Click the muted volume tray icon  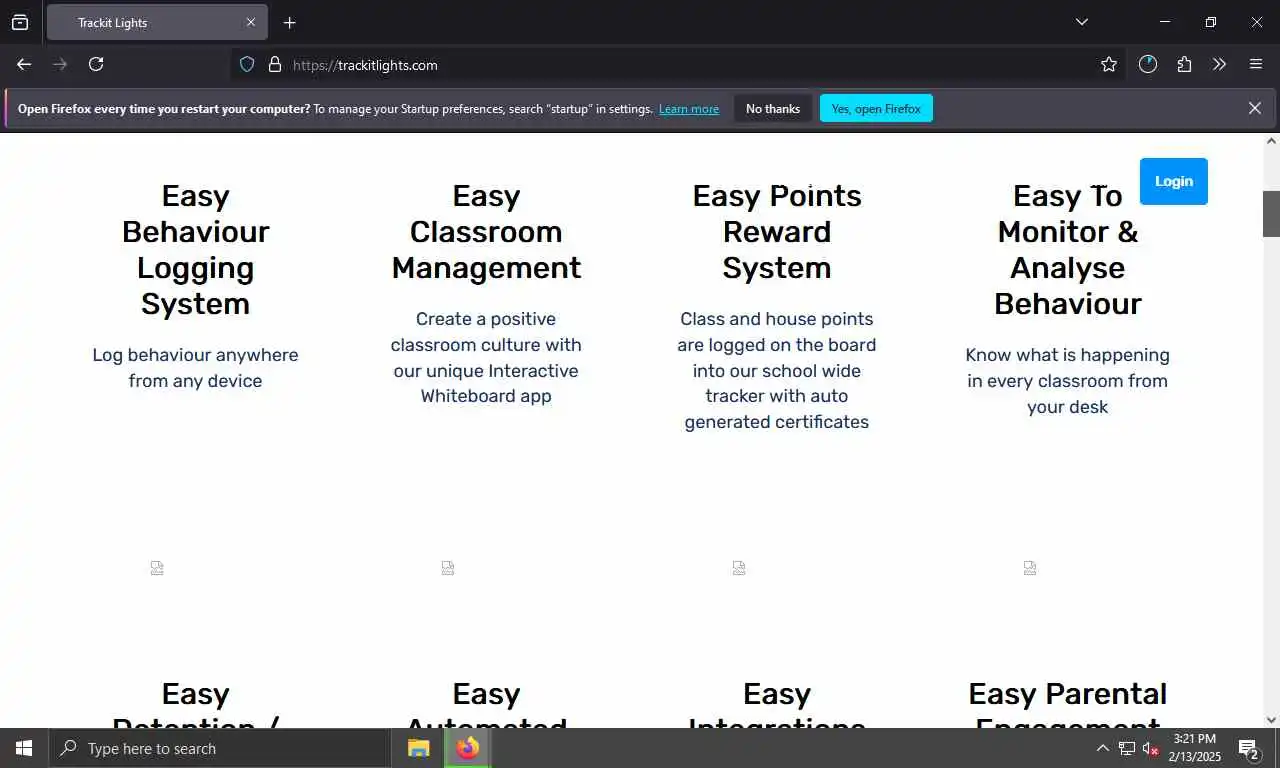(1150, 748)
